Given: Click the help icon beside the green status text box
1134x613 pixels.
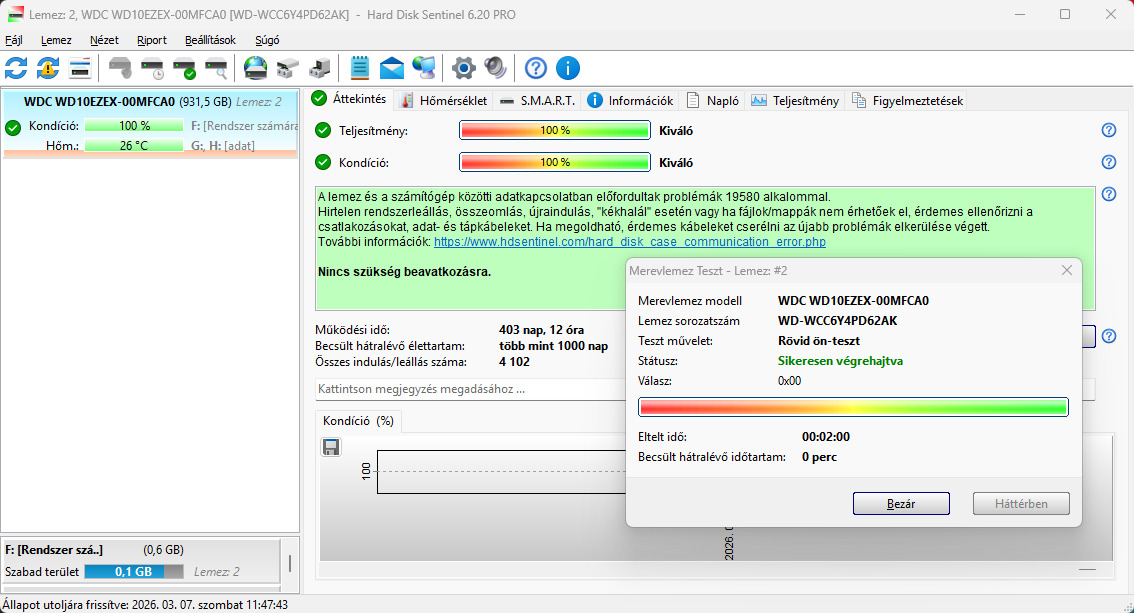Looking at the screenshot, I should [x=1109, y=194].
